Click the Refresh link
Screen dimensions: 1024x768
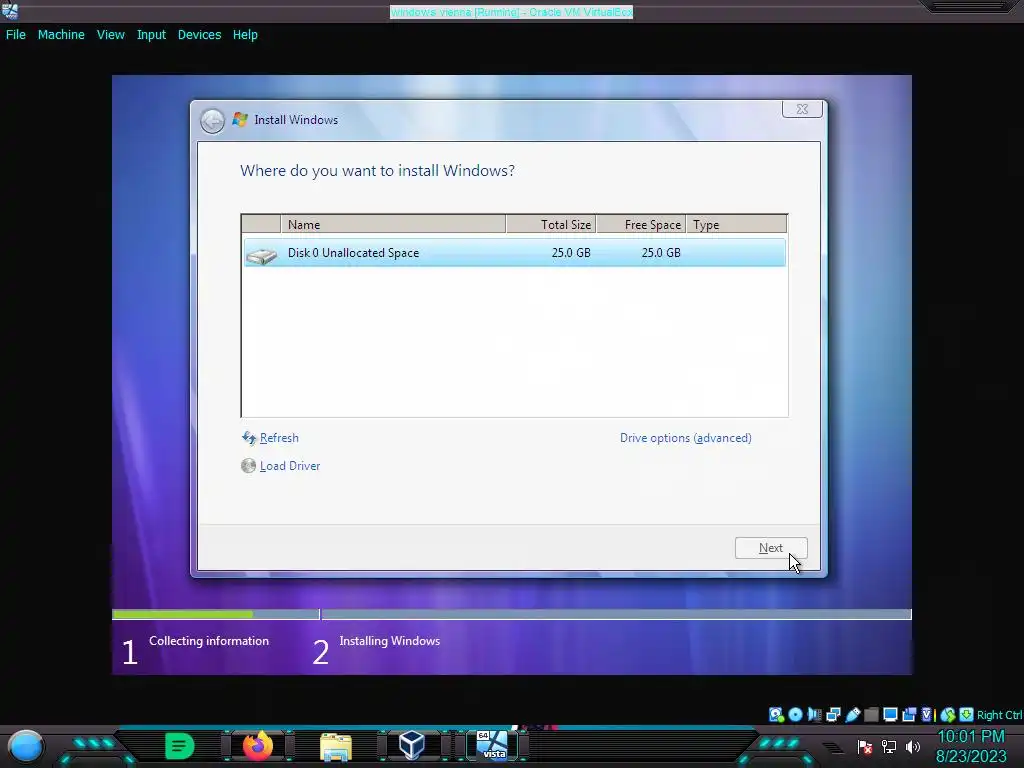[279, 438]
